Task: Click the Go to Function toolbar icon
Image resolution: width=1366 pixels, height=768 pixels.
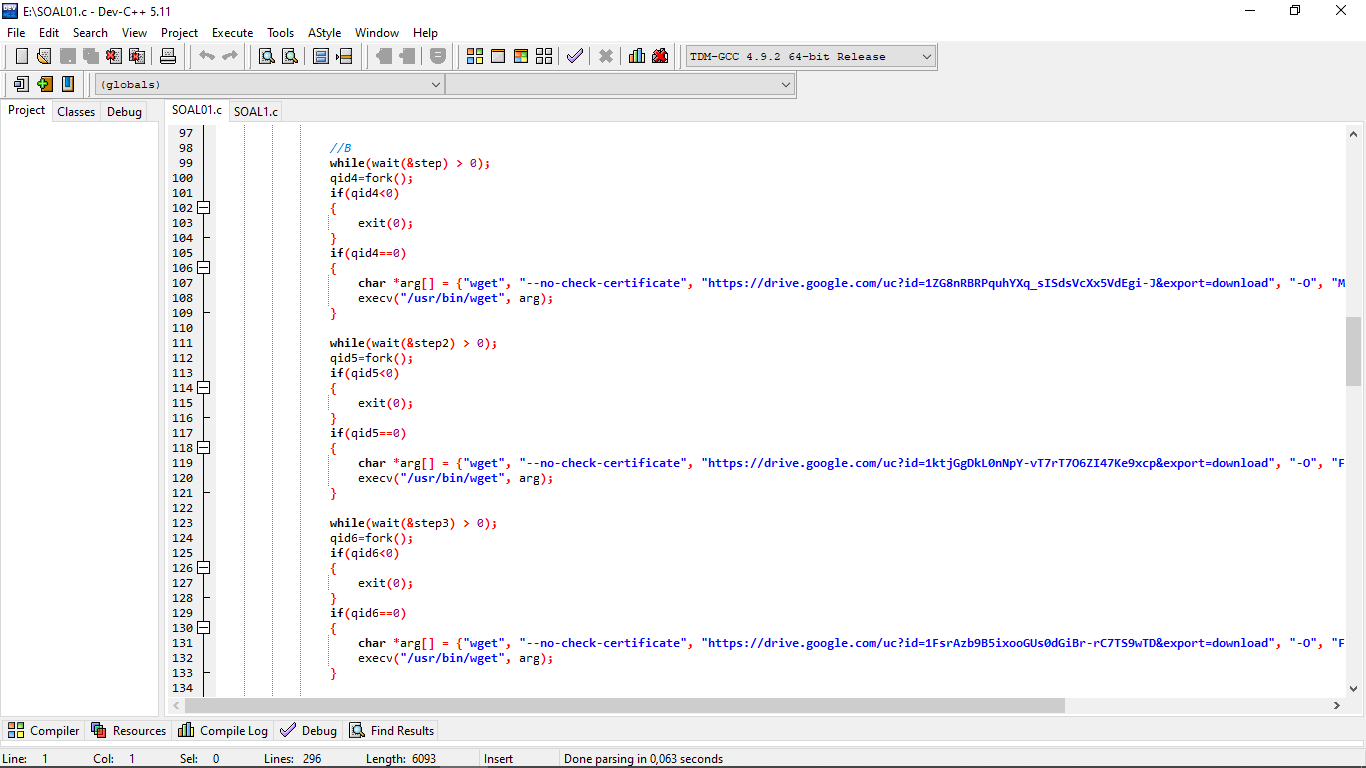Action: point(321,56)
